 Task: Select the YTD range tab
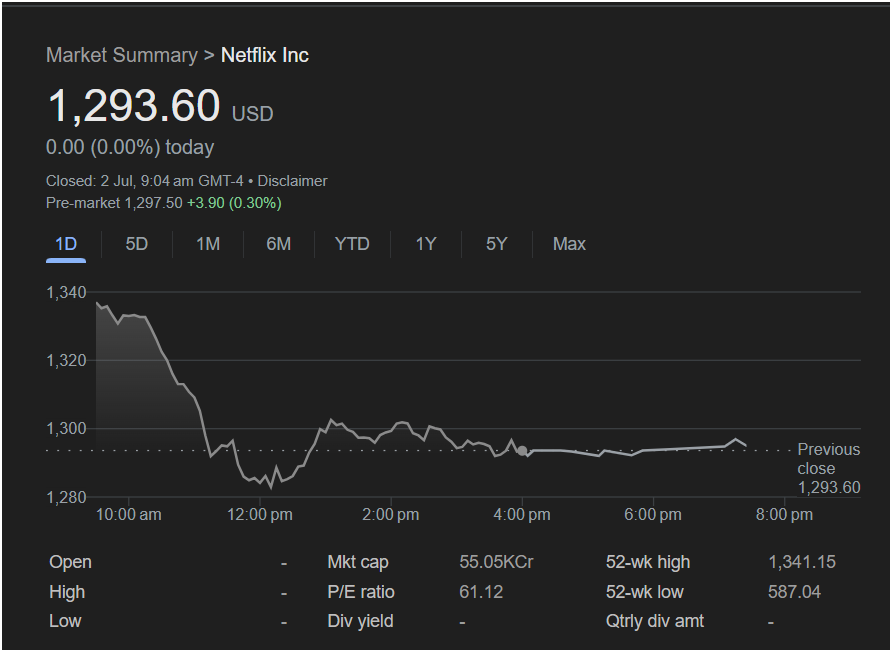(352, 244)
